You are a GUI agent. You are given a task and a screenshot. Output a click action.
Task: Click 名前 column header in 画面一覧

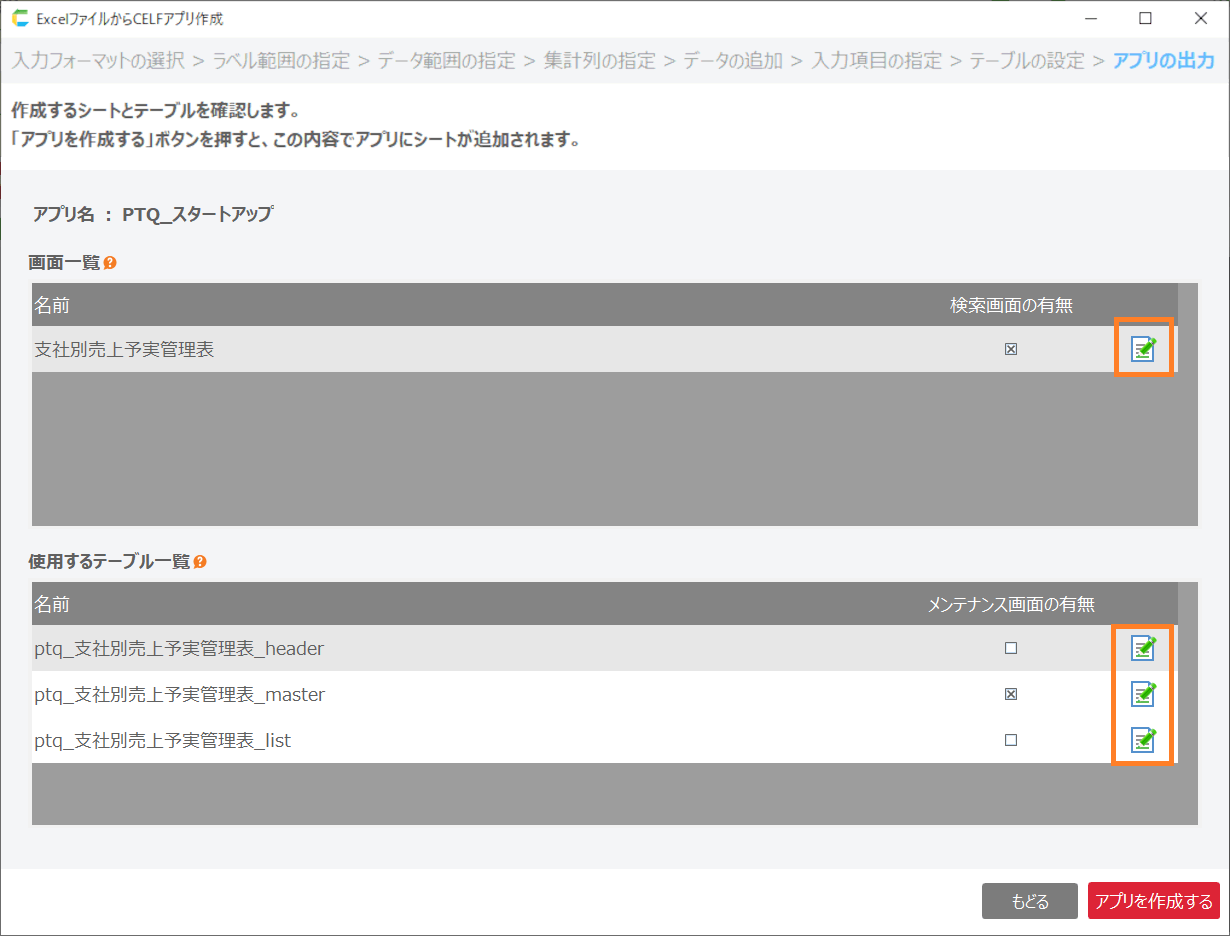click(52, 305)
